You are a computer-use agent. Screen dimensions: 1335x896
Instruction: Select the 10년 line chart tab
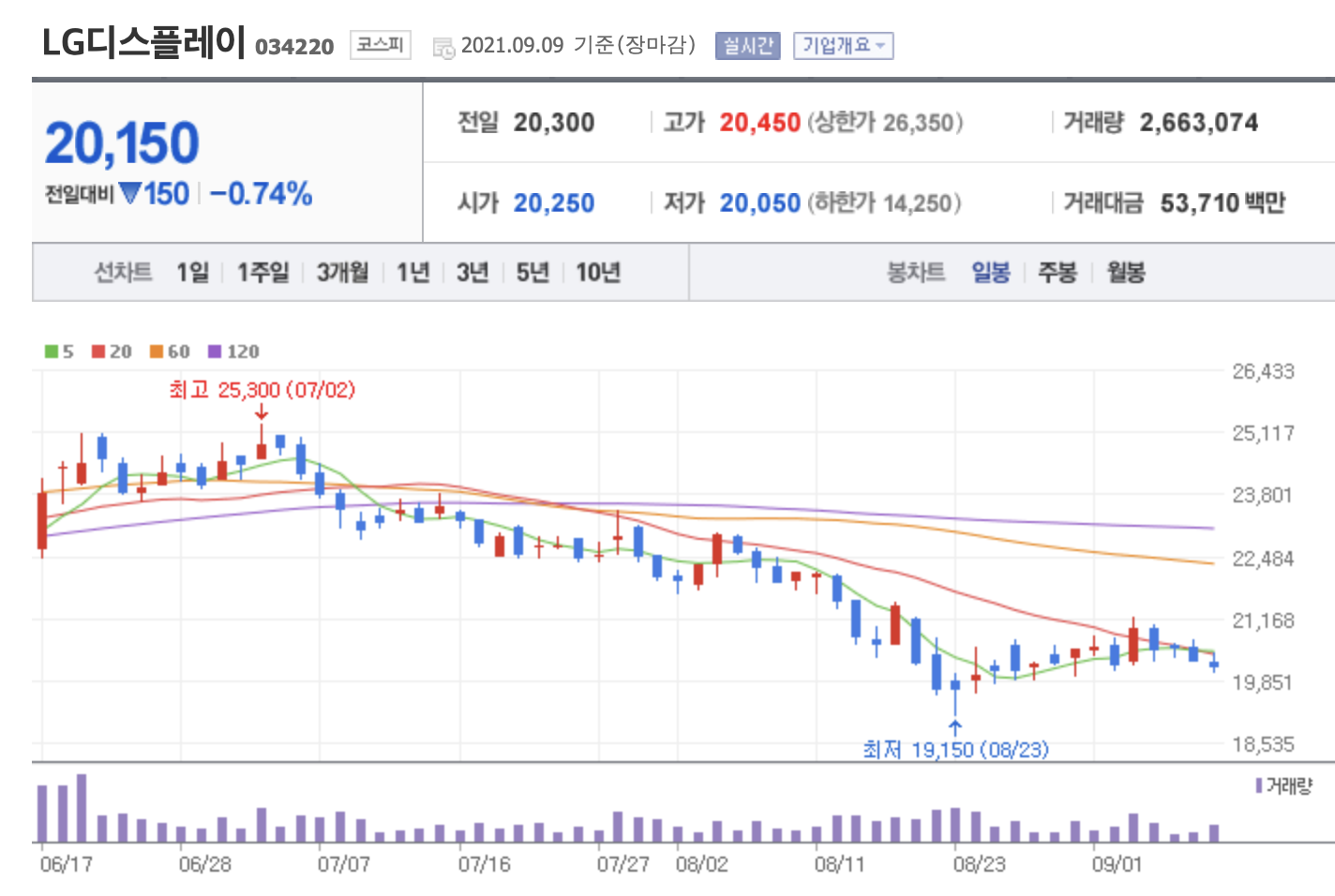[x=598, y=273]
